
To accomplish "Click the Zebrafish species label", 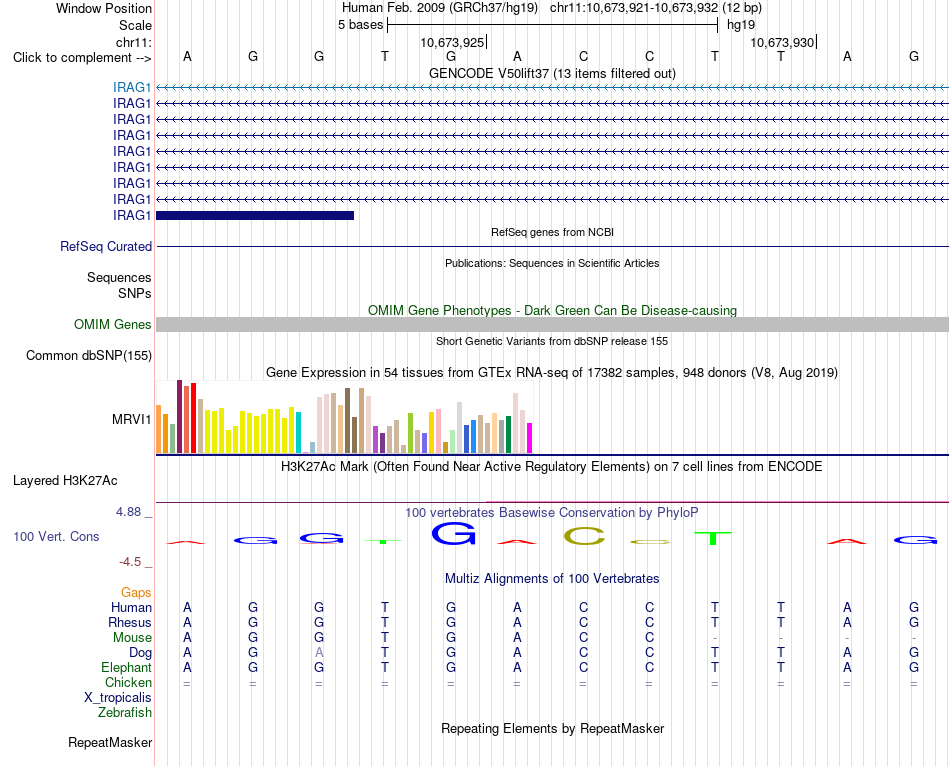I will pyautogui.click(x=125, y=713).
